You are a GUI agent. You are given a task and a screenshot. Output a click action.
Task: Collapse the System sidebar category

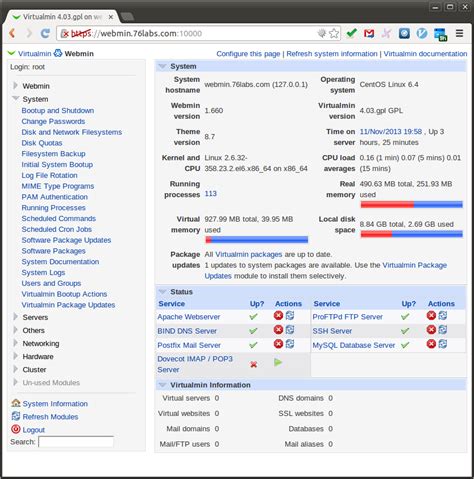point(15,98)
